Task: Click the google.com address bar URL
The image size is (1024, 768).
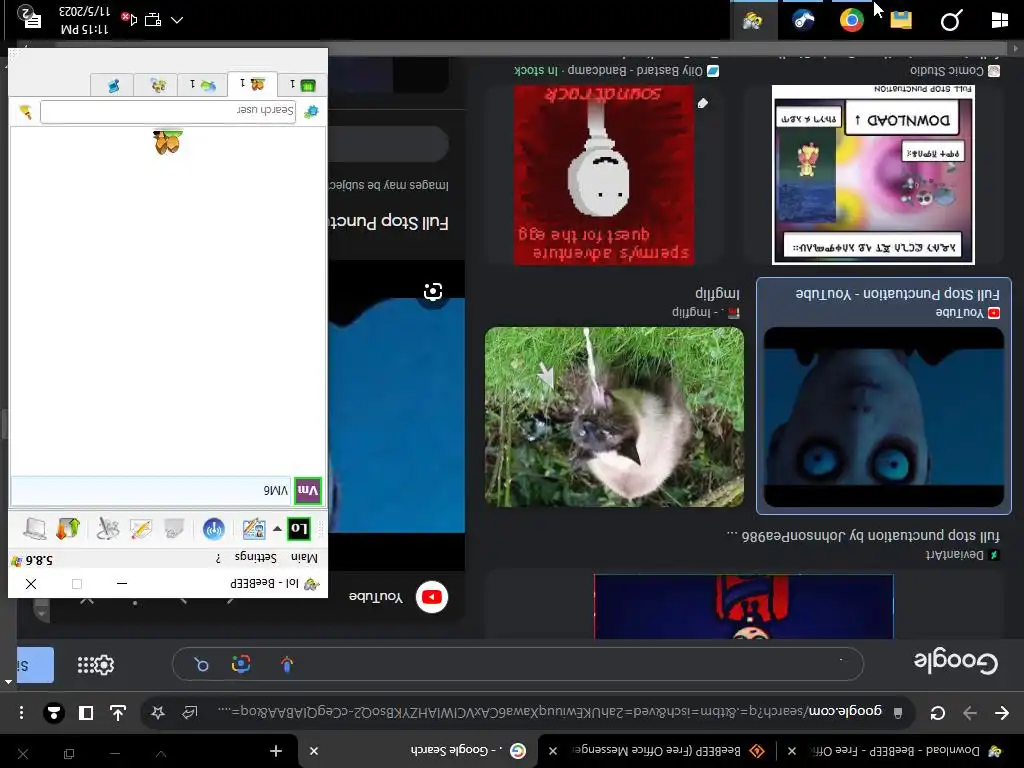Action: pos(549,711)
